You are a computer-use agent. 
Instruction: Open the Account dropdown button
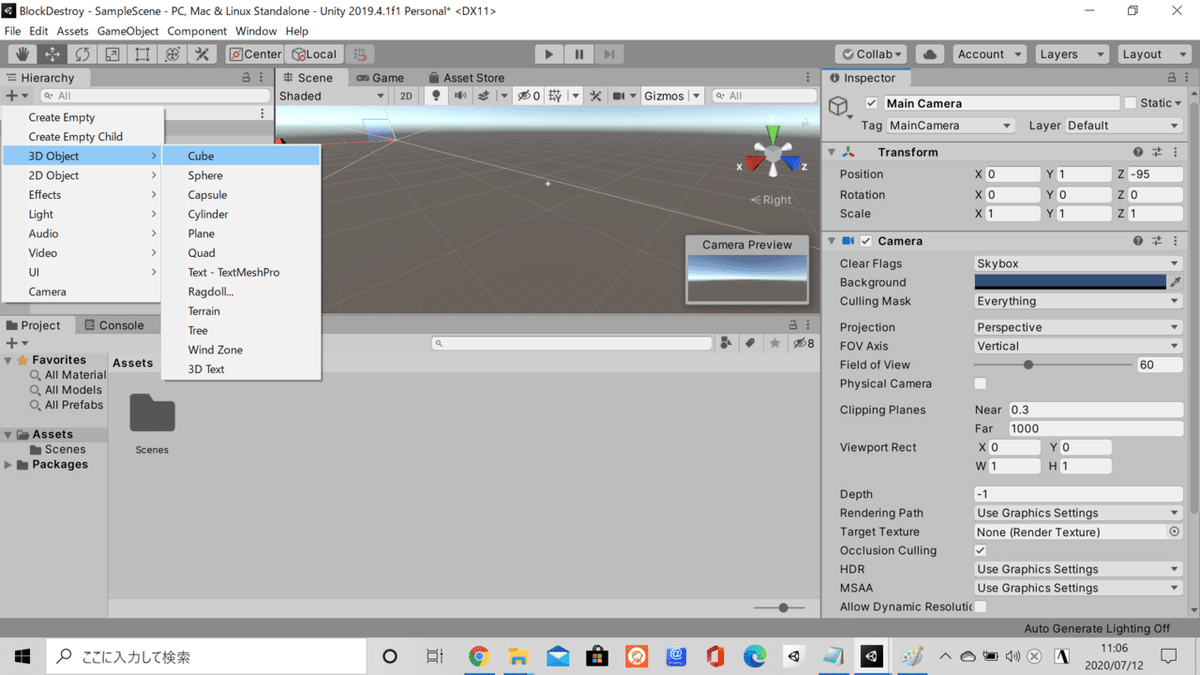tap(989, 54)
